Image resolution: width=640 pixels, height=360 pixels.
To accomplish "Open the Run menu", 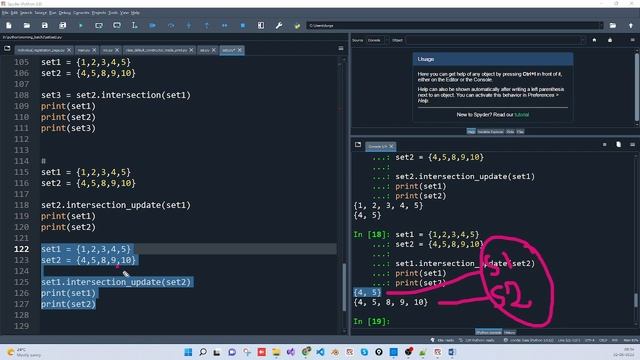I will (x=53, y=13).
